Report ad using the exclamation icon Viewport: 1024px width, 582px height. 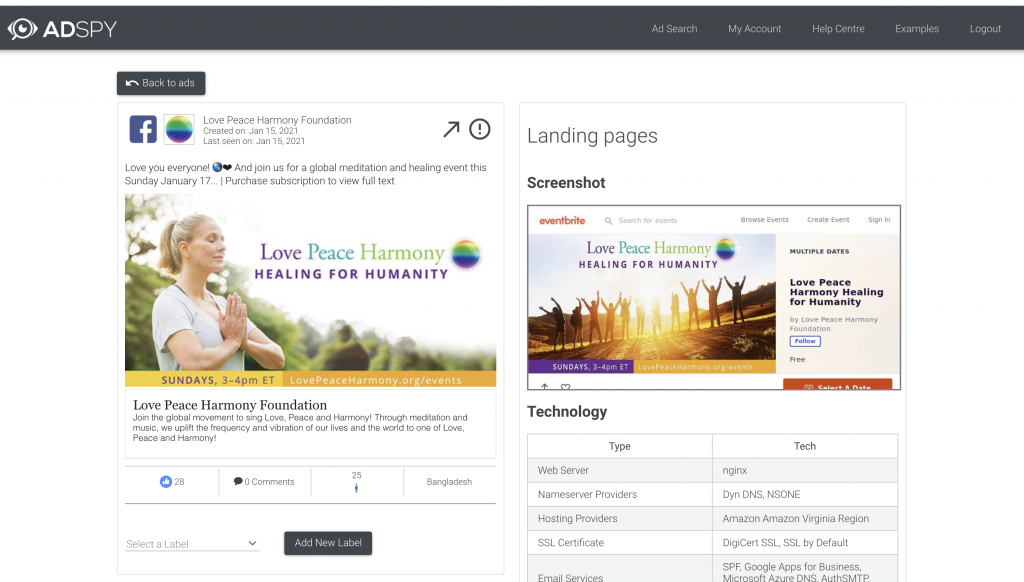point(480,129)
